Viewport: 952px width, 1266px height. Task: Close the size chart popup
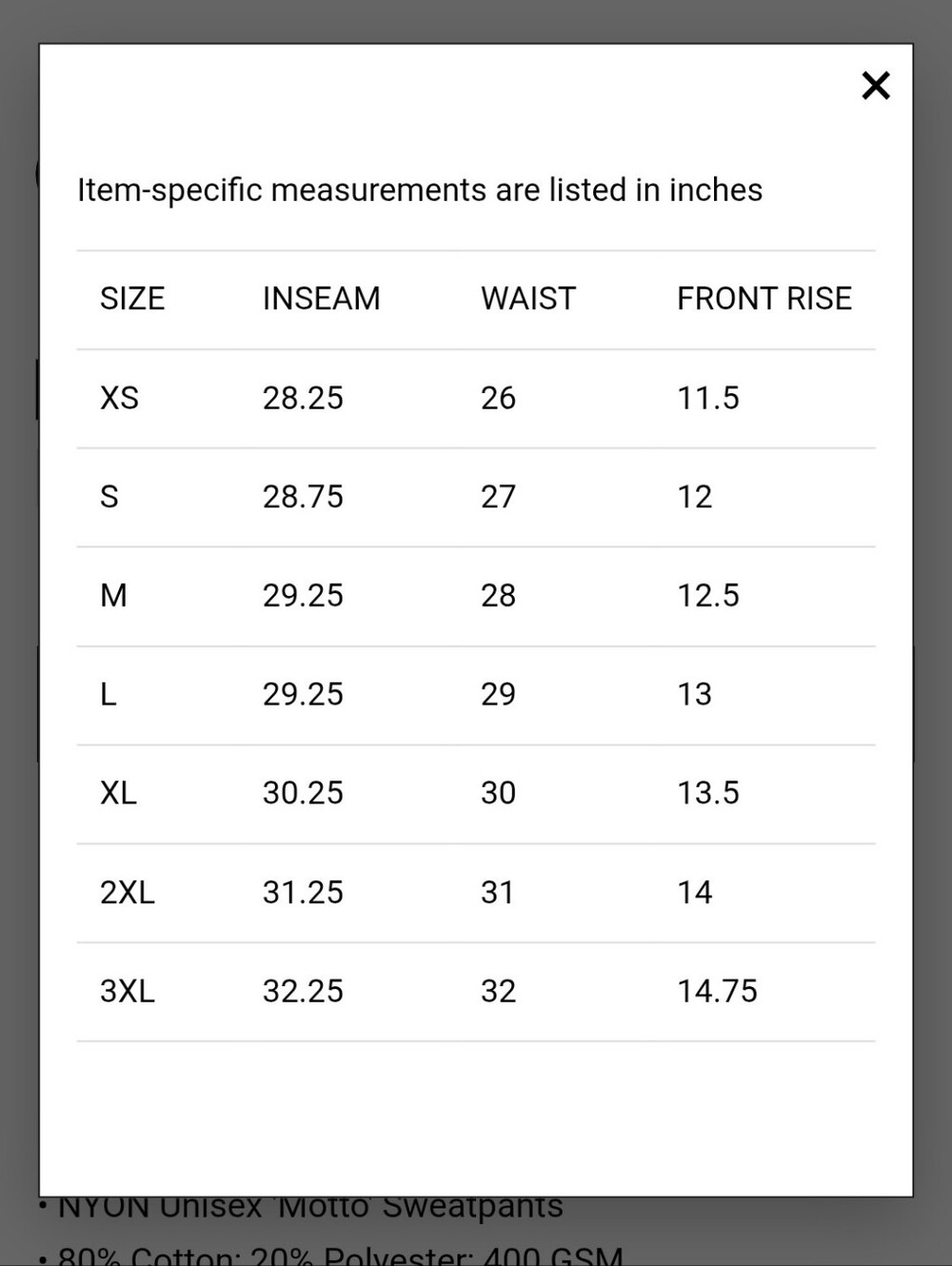(876, 86)
